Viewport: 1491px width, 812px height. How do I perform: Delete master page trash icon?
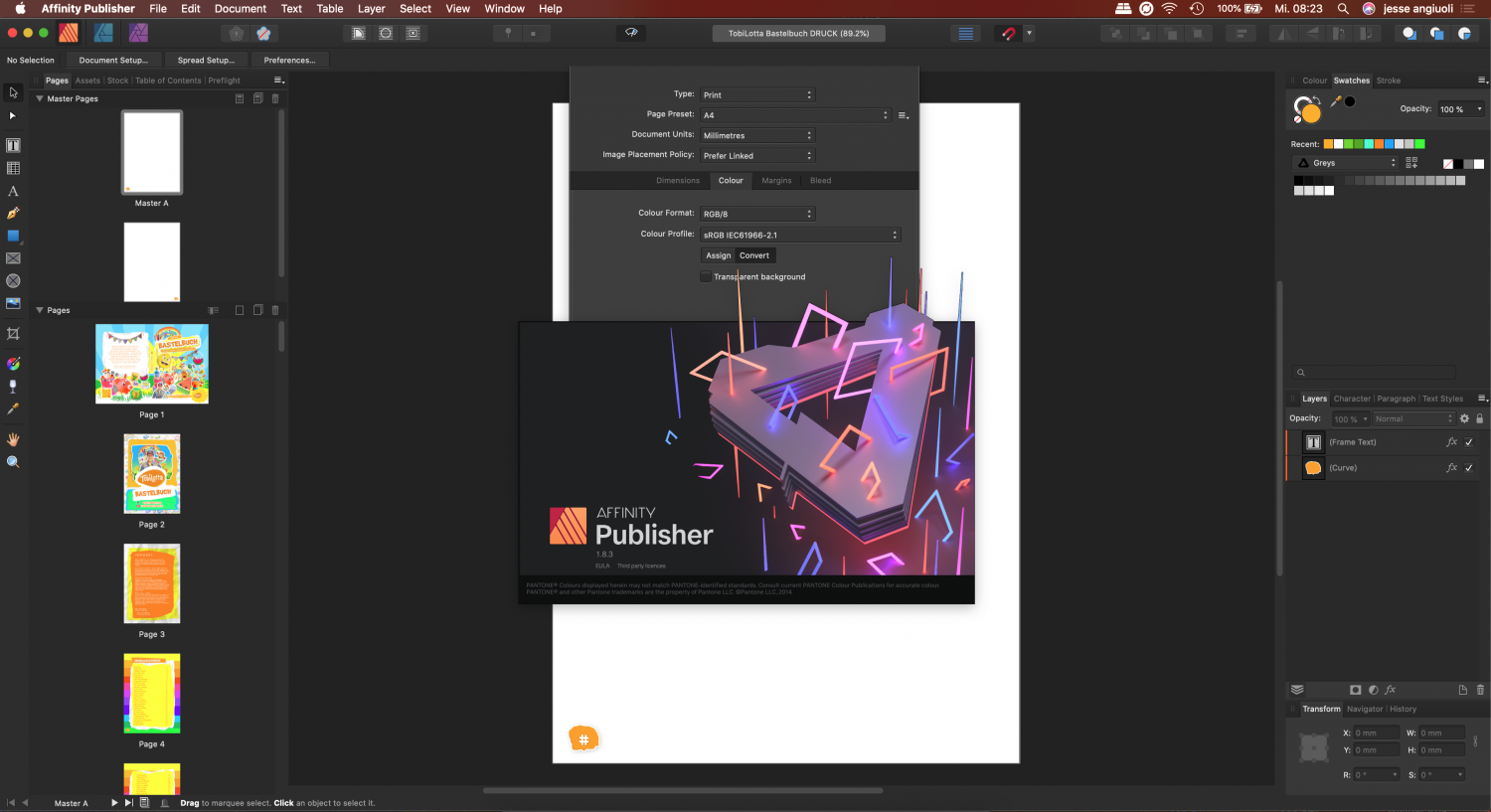pos(275,98)
